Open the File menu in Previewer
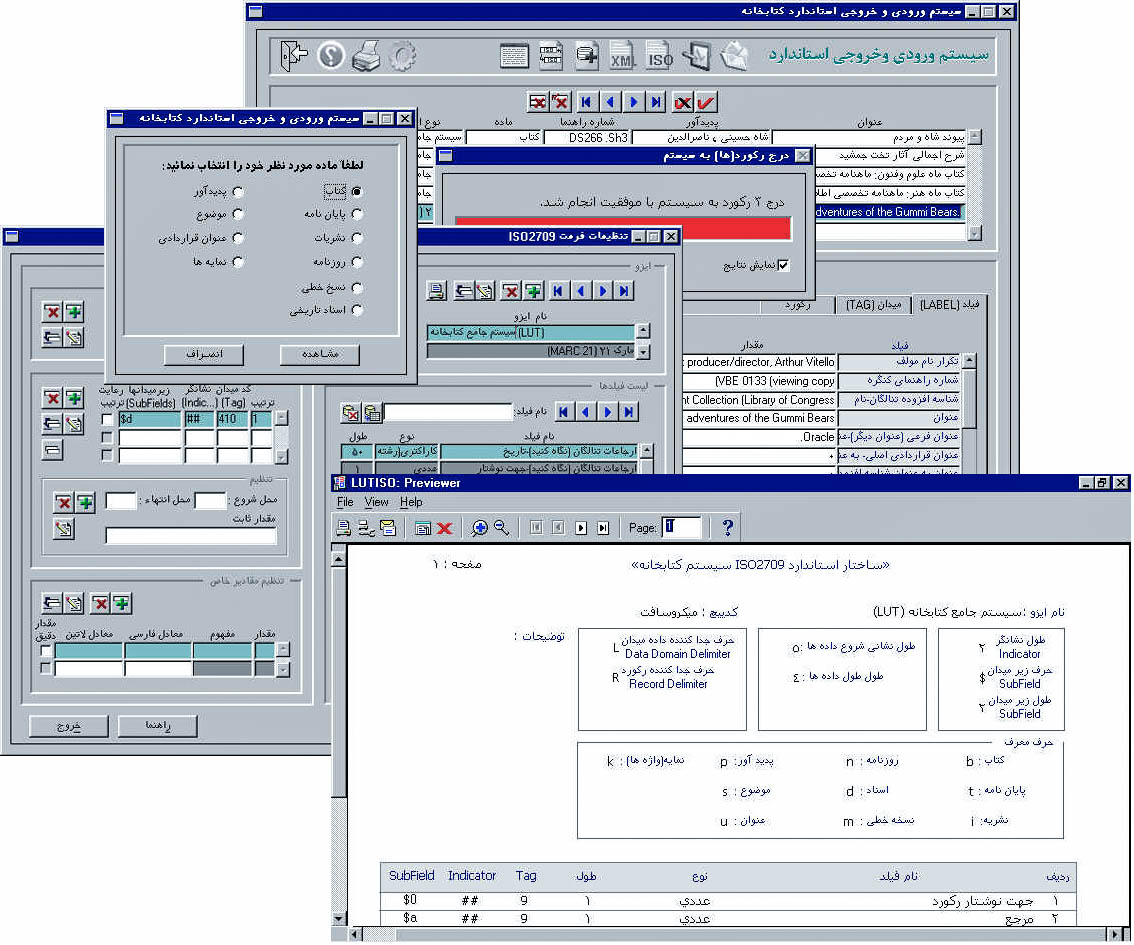Image resolution: width=1134 pixels, height=945 pixels. [345, 503]
